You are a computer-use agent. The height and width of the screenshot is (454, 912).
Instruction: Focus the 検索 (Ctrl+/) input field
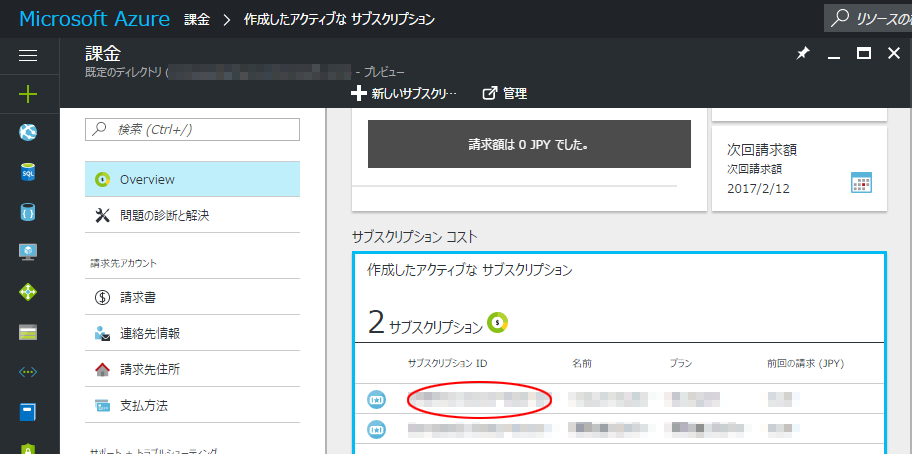[x=193, y=130]
